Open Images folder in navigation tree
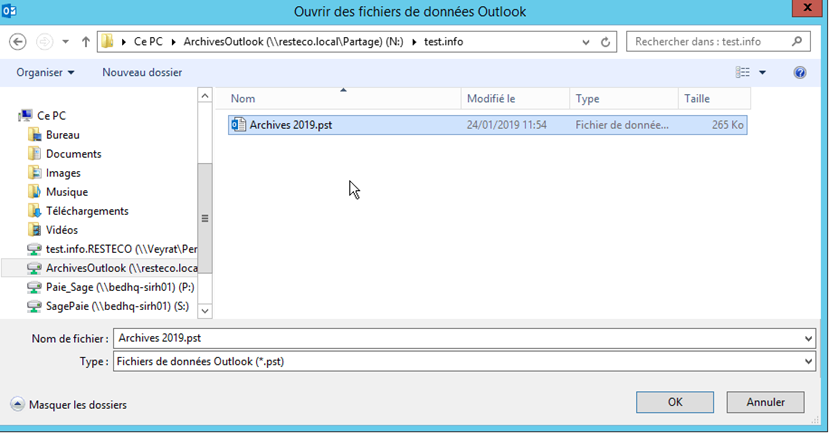 pos(63,173)
